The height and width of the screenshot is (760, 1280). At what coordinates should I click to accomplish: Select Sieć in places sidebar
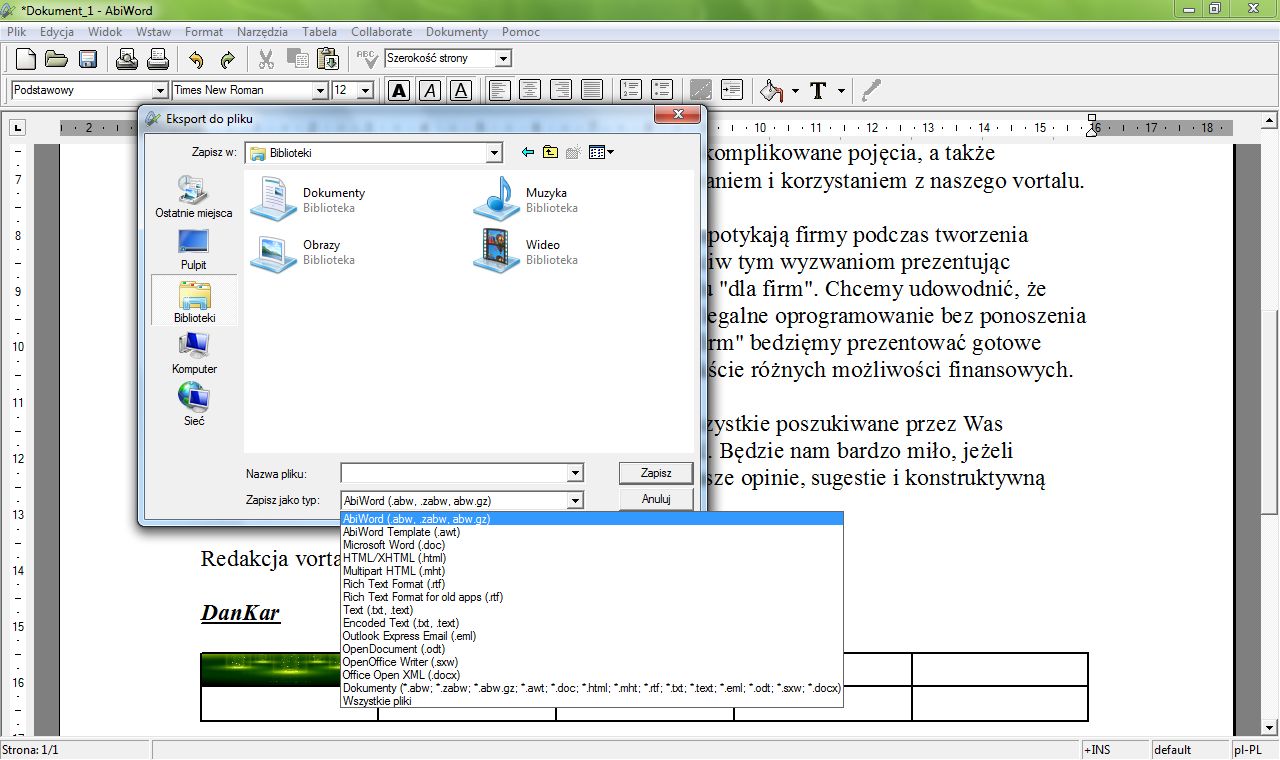(194, 405)
